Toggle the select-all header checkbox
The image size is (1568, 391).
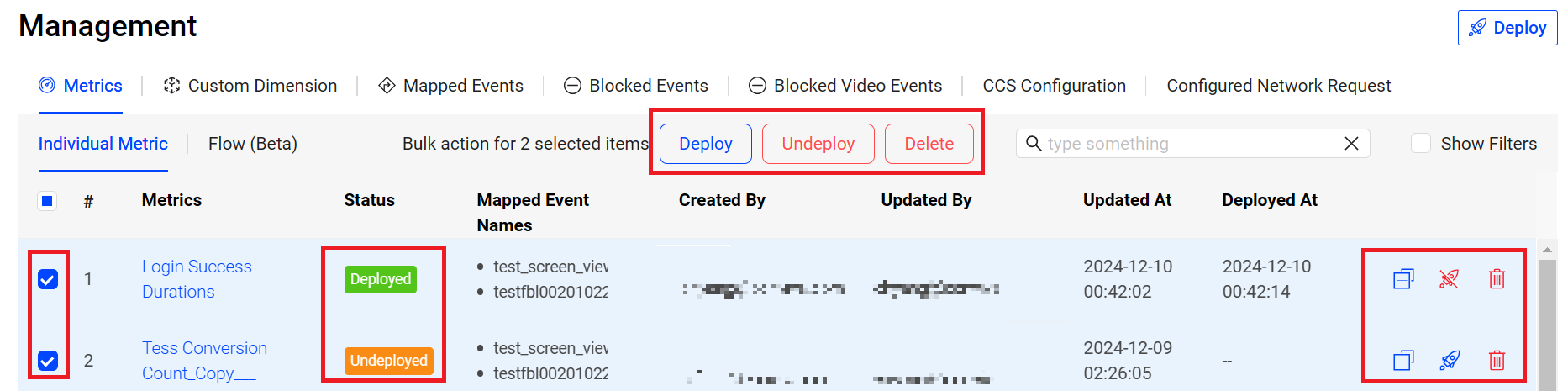tap(47, 201)
